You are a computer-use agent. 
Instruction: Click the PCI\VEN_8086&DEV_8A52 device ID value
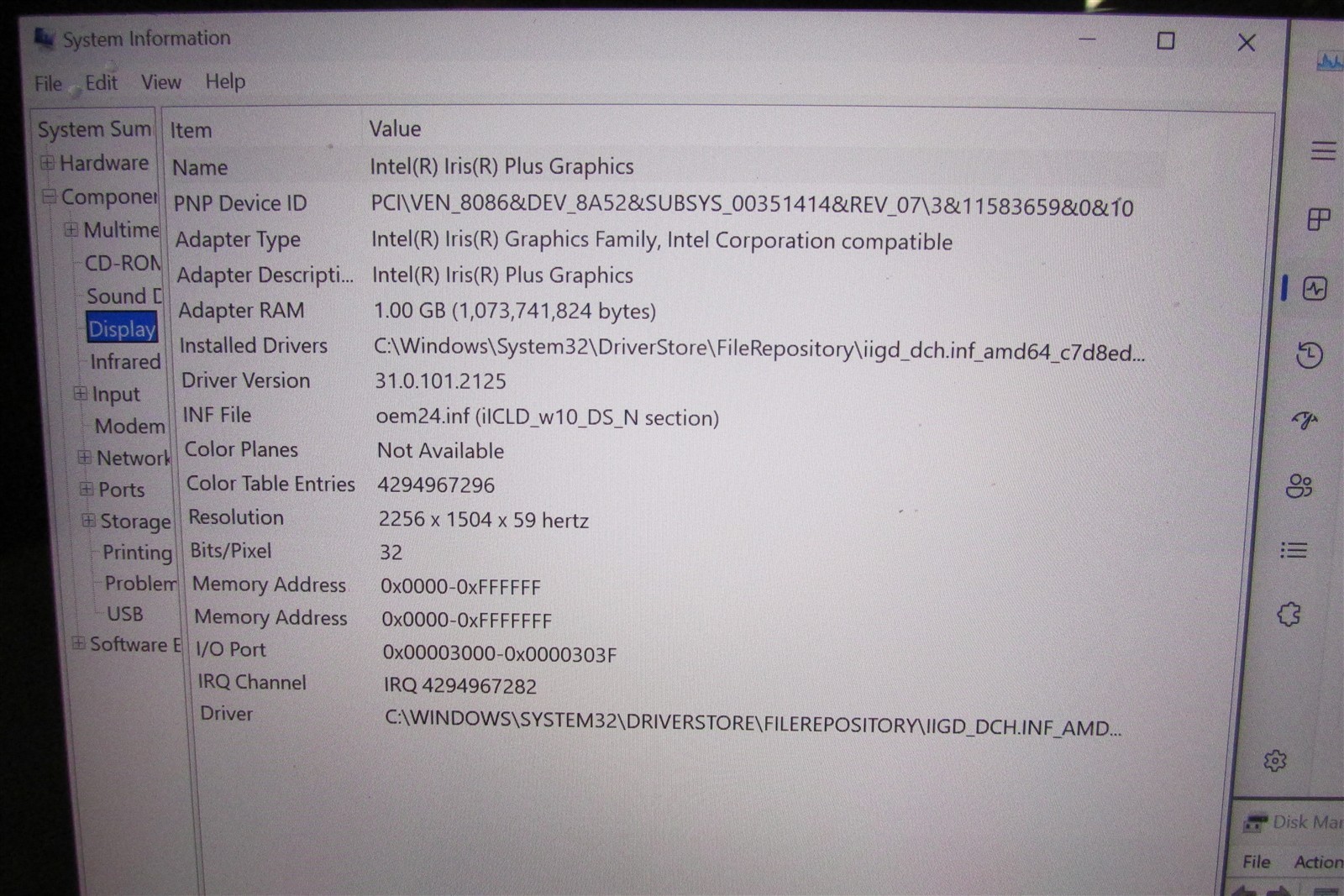coord(752,206)
